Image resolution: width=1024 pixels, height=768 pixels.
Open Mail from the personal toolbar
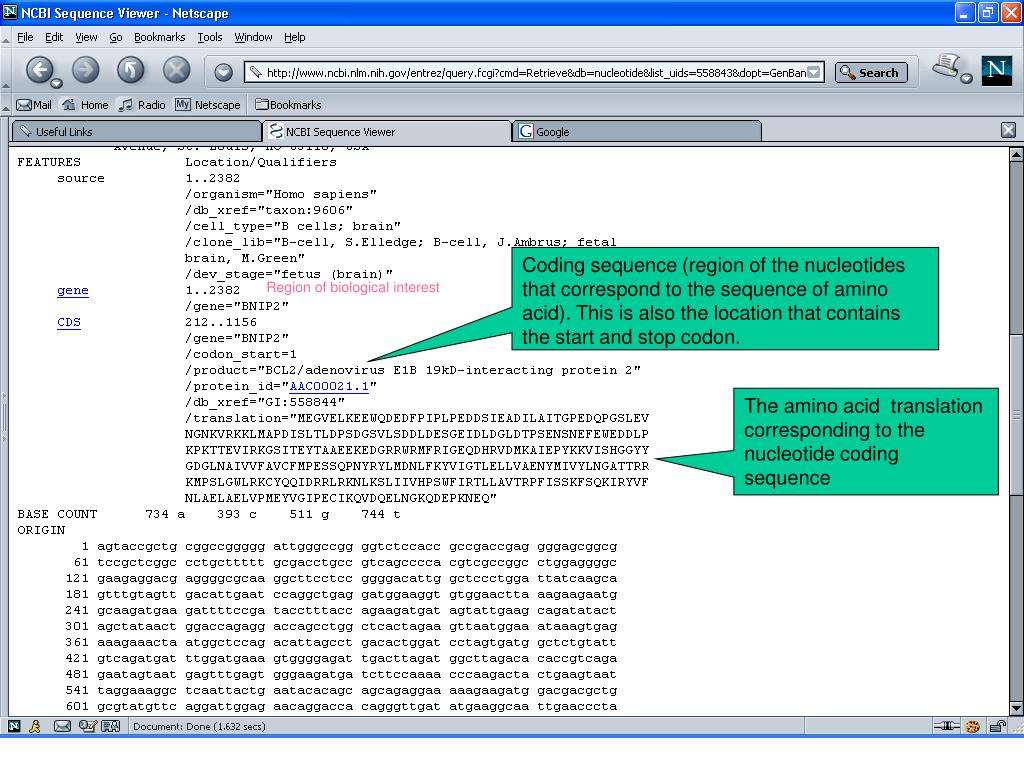pyautogui.click(x=34, y=104)
